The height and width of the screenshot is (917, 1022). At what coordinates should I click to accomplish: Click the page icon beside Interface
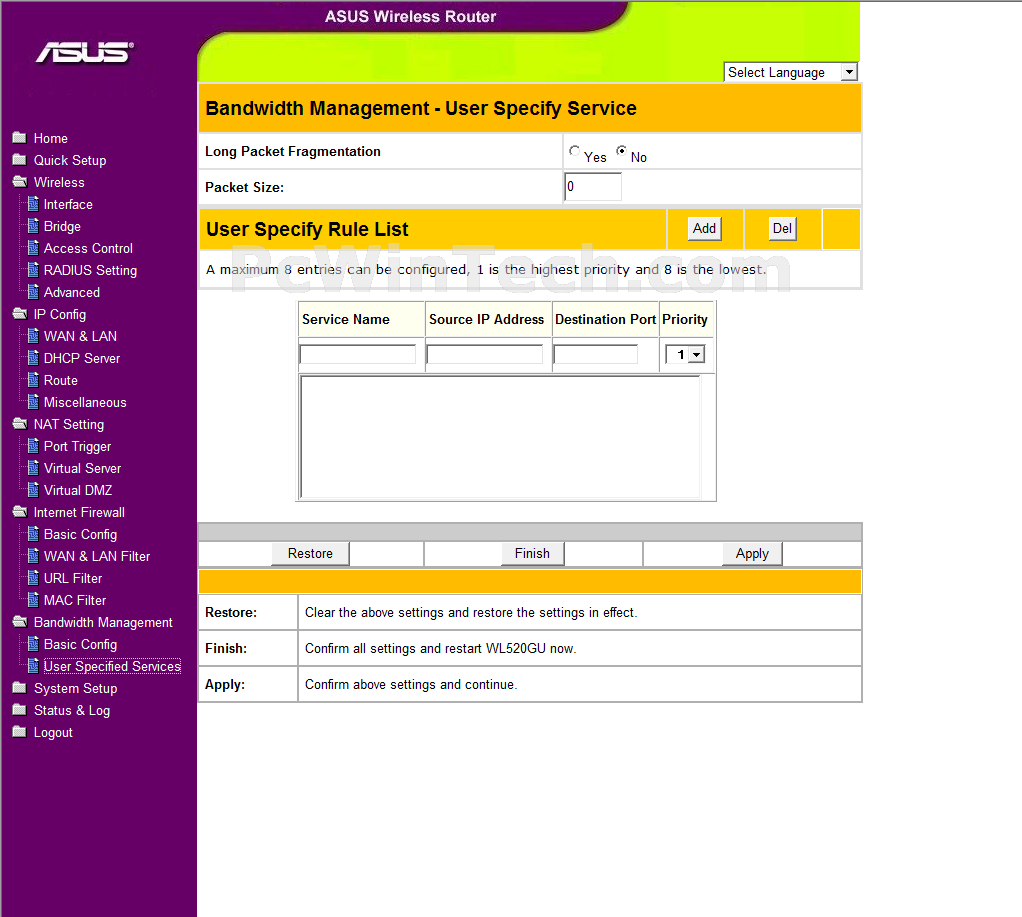tap(33, 204)
